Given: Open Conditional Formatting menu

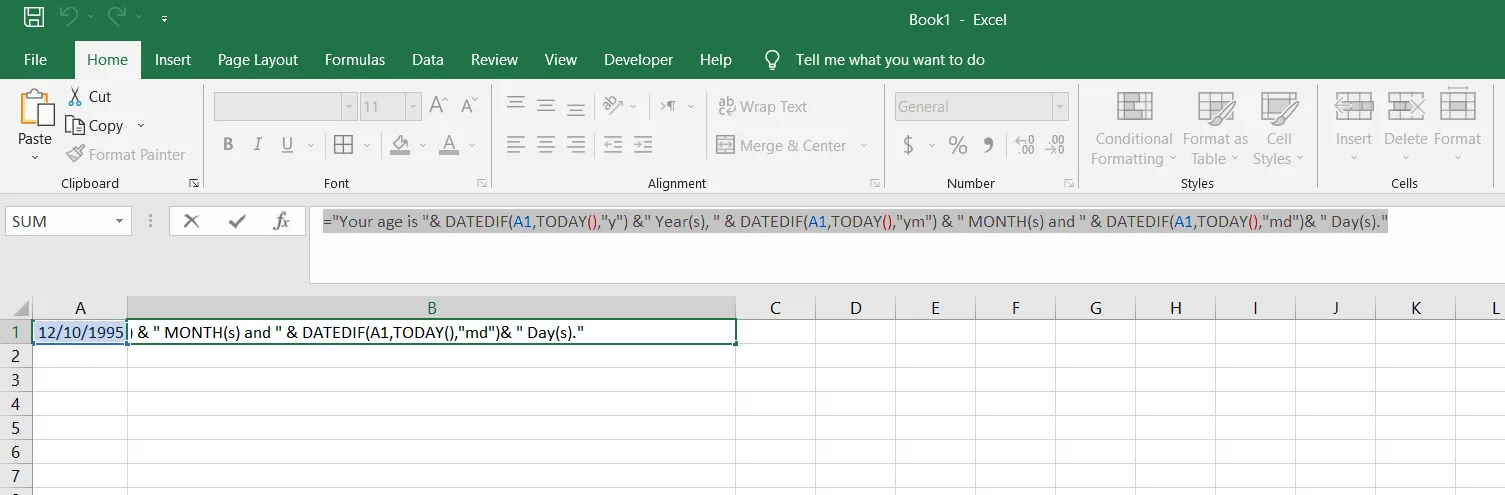Looking at the screenshot, I should click(x=1132, y=128).
